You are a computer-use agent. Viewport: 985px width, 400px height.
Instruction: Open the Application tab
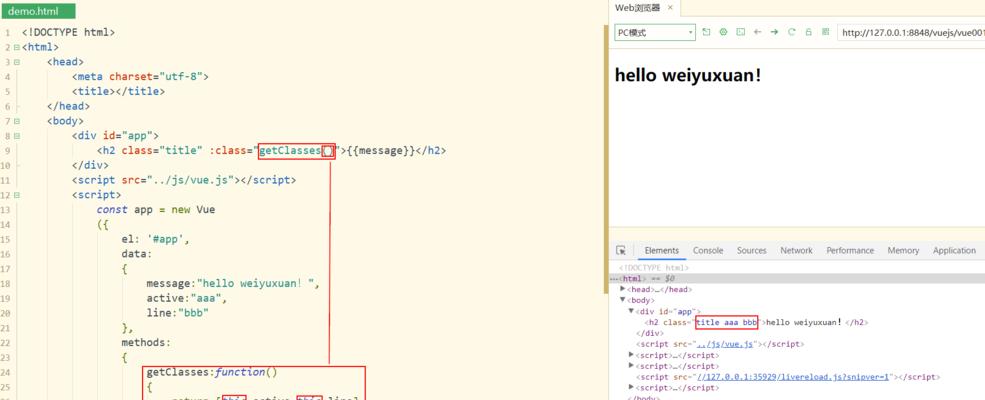(x=954, y=250)
